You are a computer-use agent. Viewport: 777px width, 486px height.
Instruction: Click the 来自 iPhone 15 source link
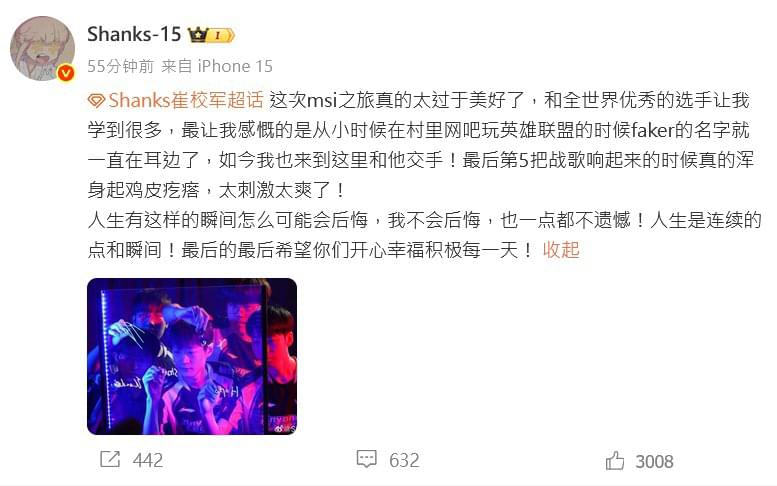tap(217, 66)
